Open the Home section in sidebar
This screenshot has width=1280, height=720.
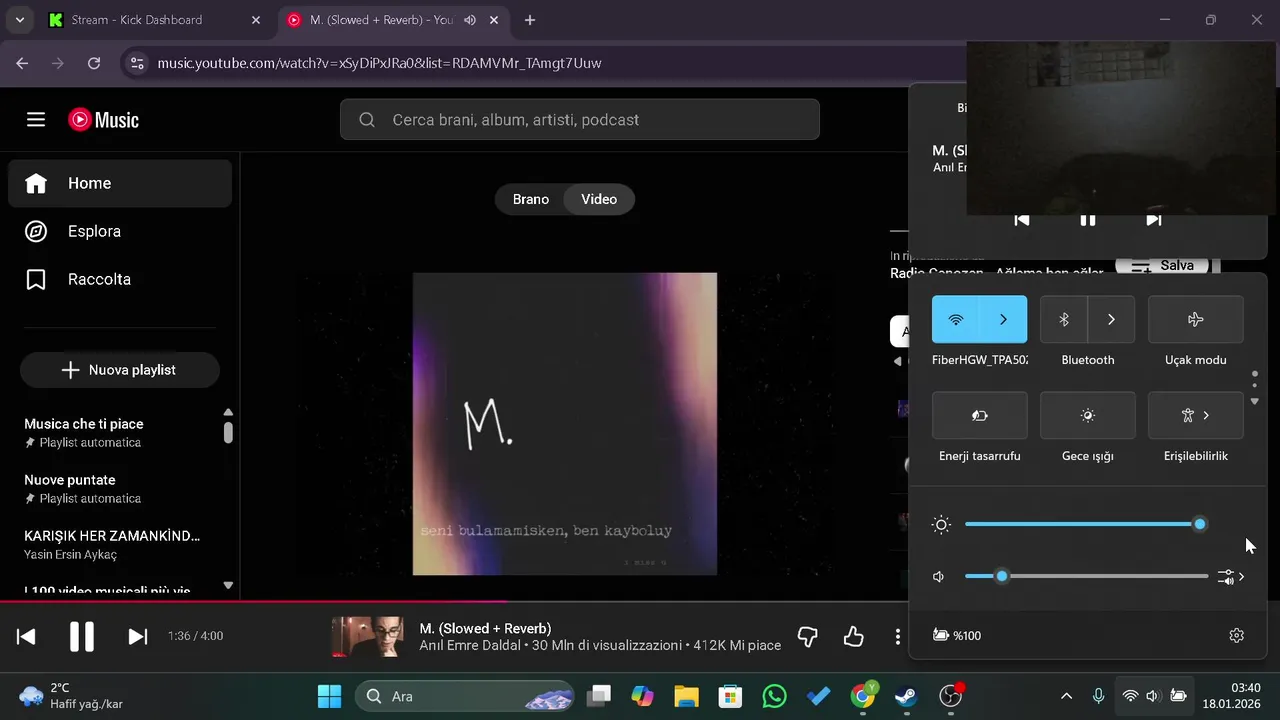click(120, 183)
